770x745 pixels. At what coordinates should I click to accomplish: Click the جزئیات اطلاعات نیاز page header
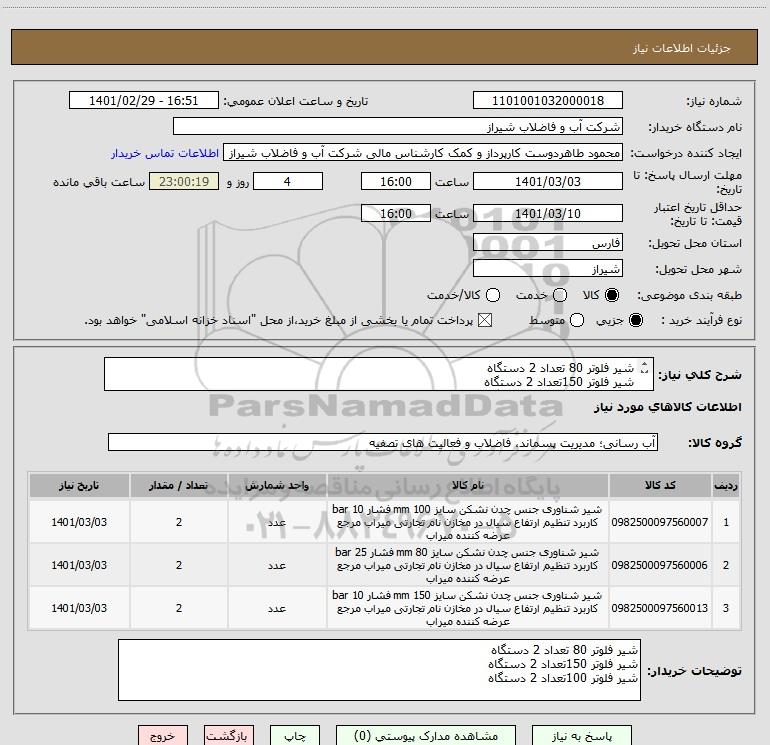click(x=682, y=48)
